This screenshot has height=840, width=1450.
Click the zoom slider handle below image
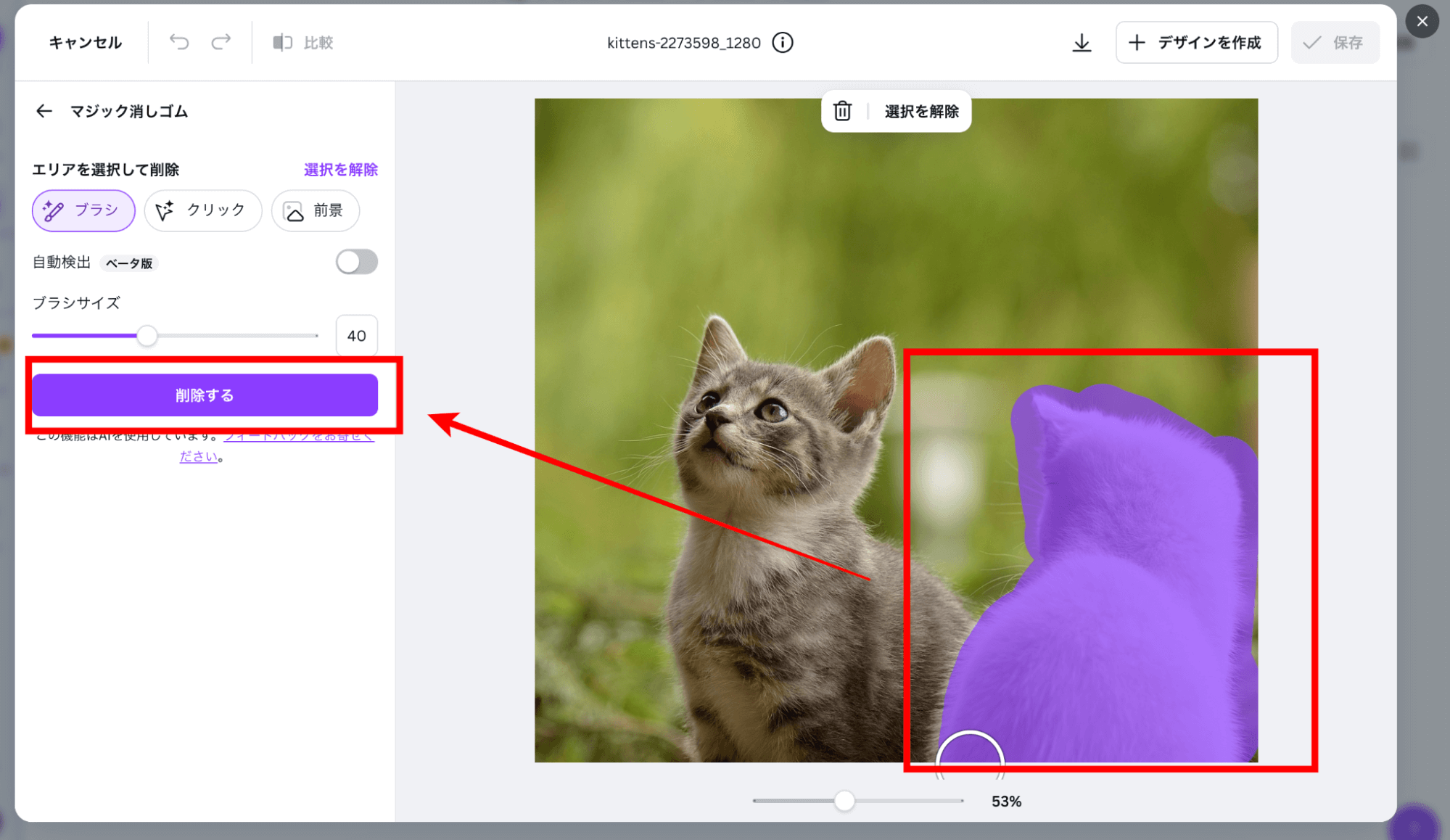[x=844, y=801]
